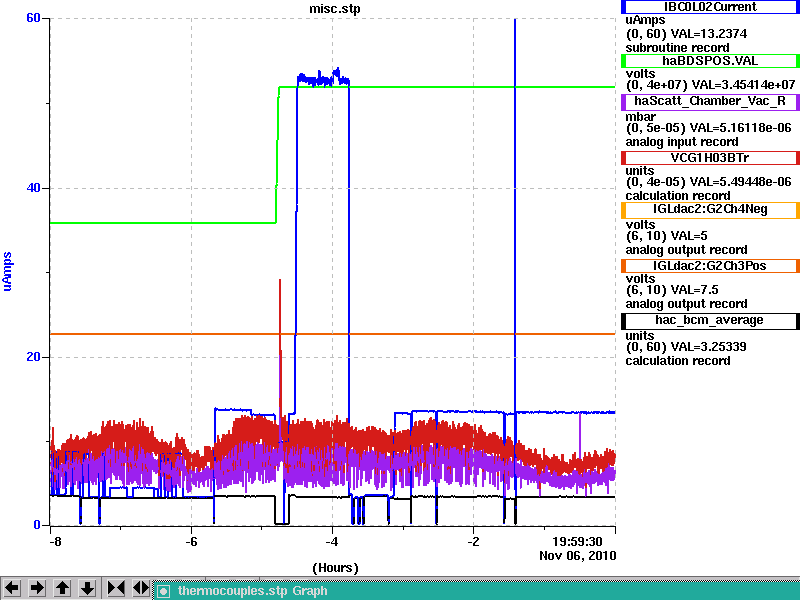Zoom out time axis with outward arrows

(141, 588)
